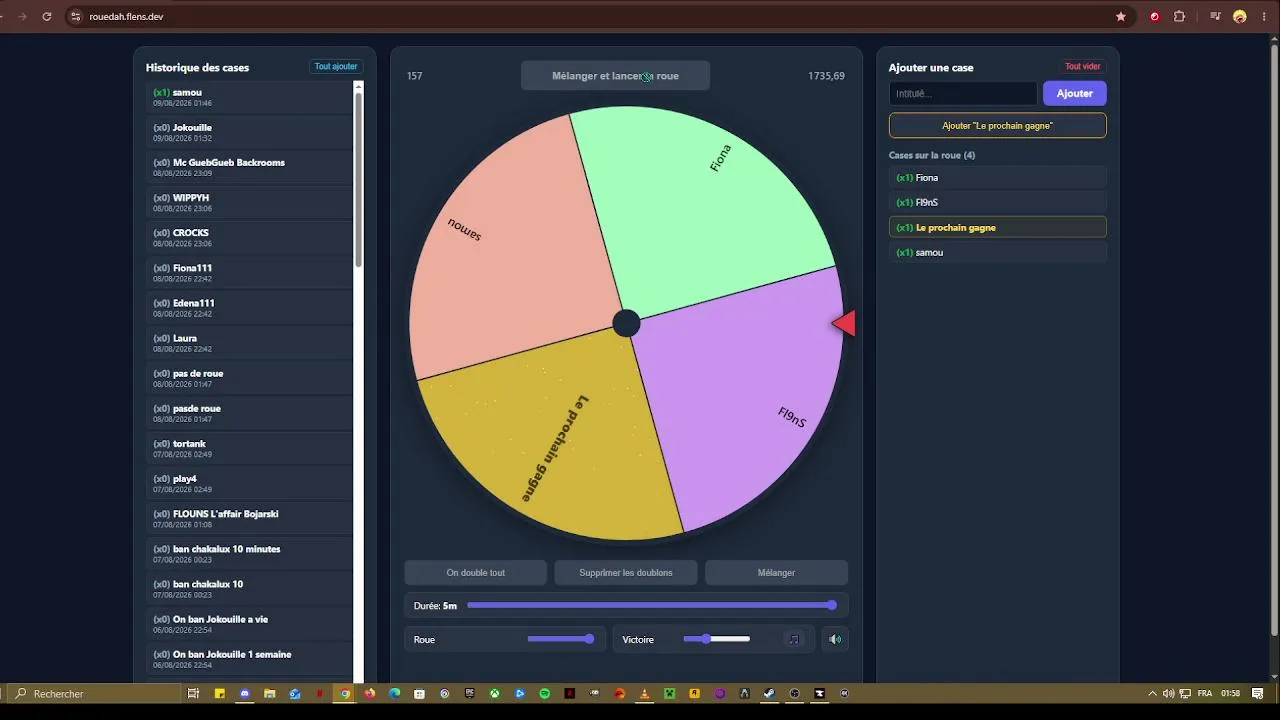Click Supprimer les doublons button
The image size is (1280, 720).
(626, 573)
